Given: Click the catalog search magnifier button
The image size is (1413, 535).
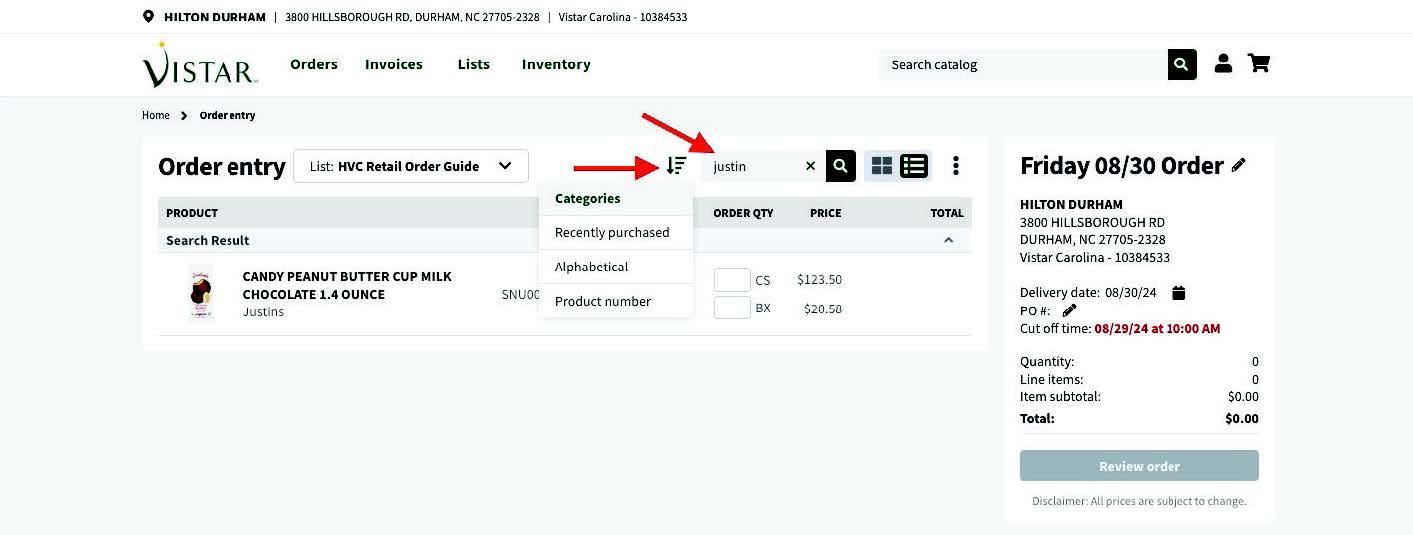Looking at the screenshot, I should point(1182,64).
